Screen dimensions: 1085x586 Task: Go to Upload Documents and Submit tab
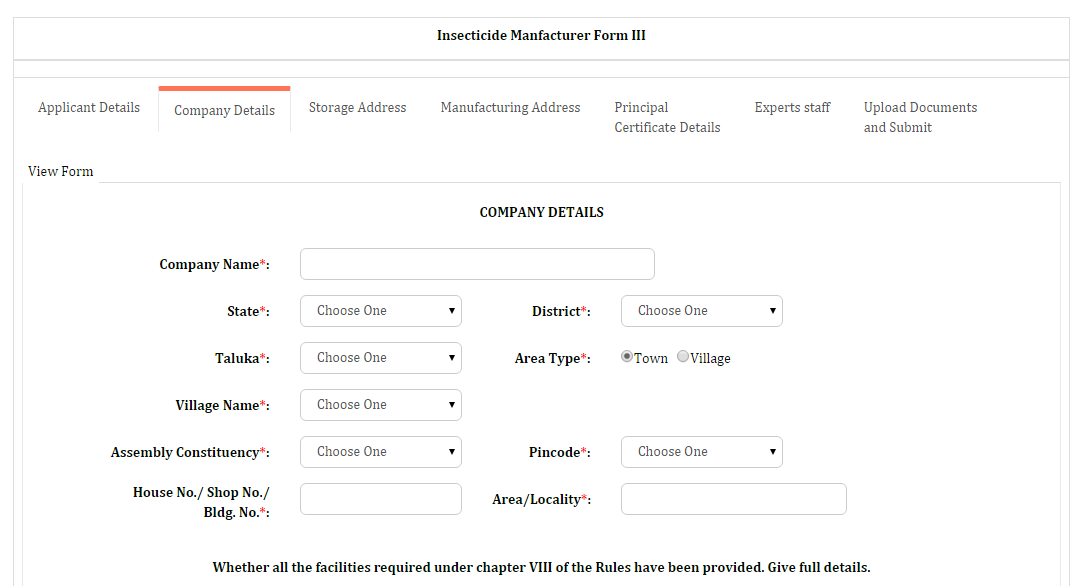pos(920,118)
